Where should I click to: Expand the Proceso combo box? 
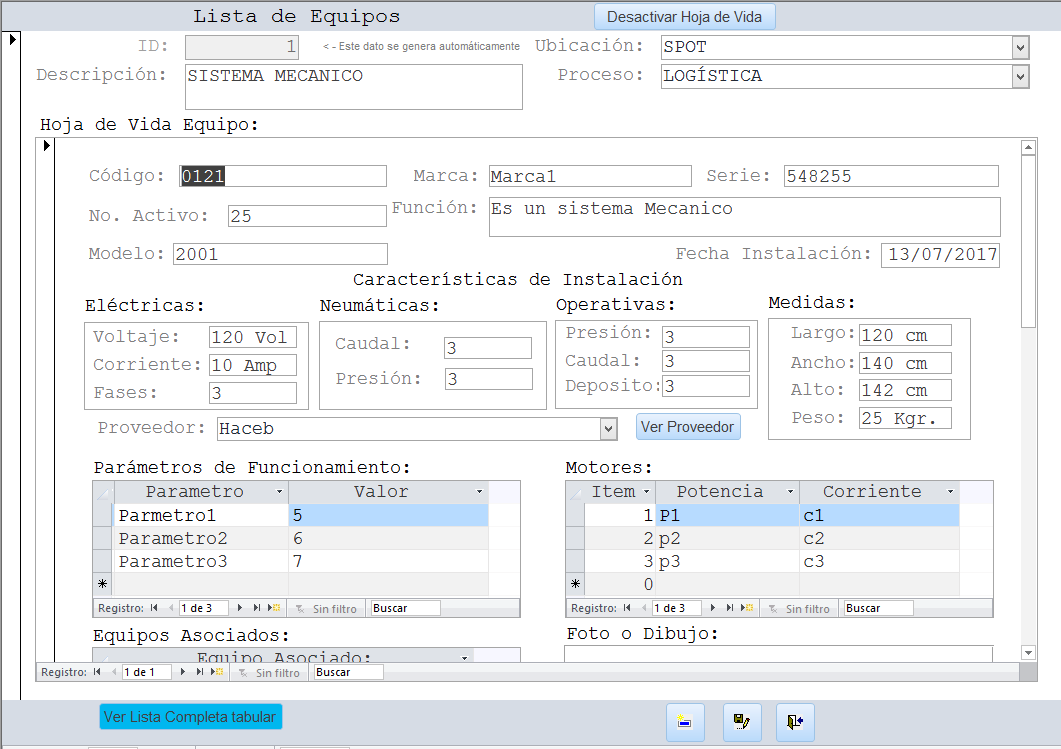point(1020,76)
